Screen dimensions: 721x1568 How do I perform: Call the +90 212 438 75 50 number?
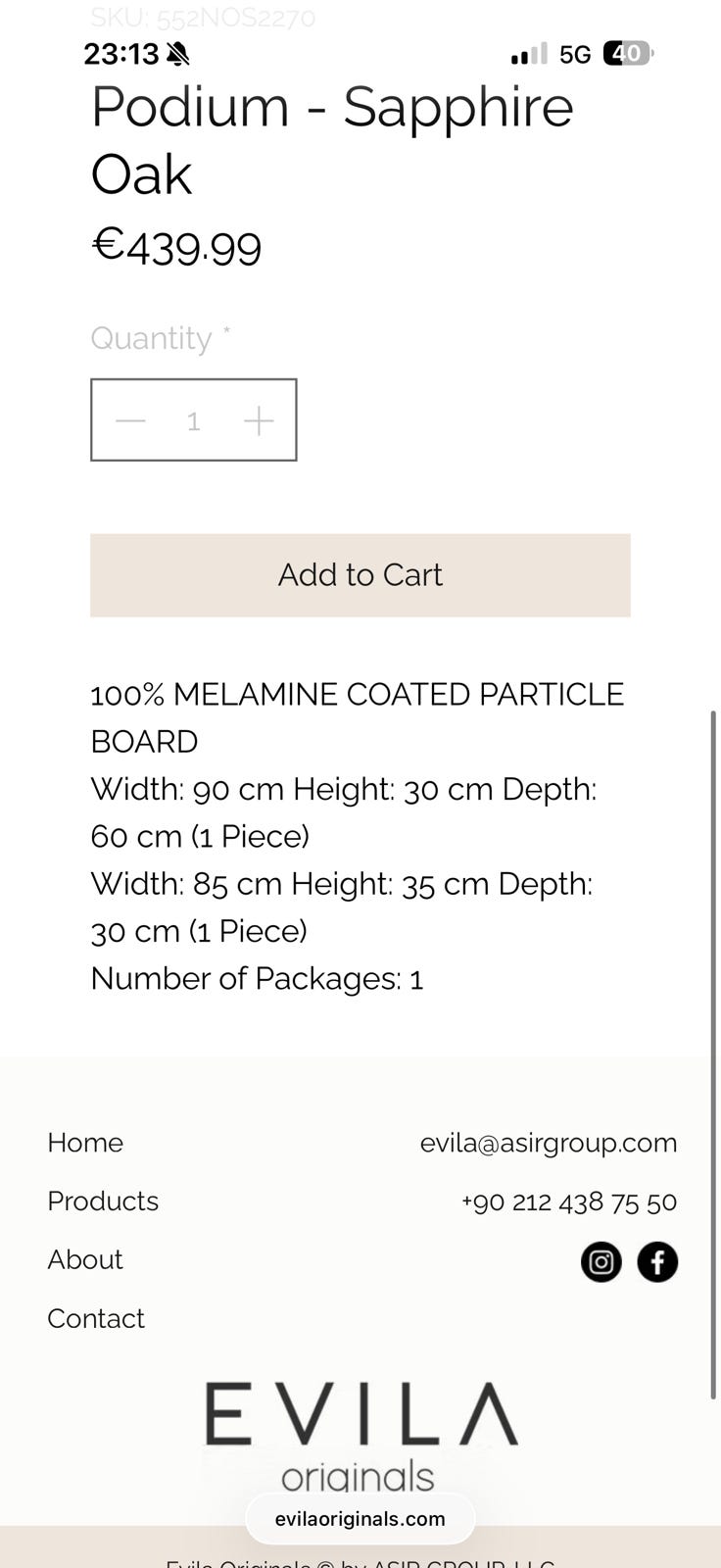click(569, 1201)
